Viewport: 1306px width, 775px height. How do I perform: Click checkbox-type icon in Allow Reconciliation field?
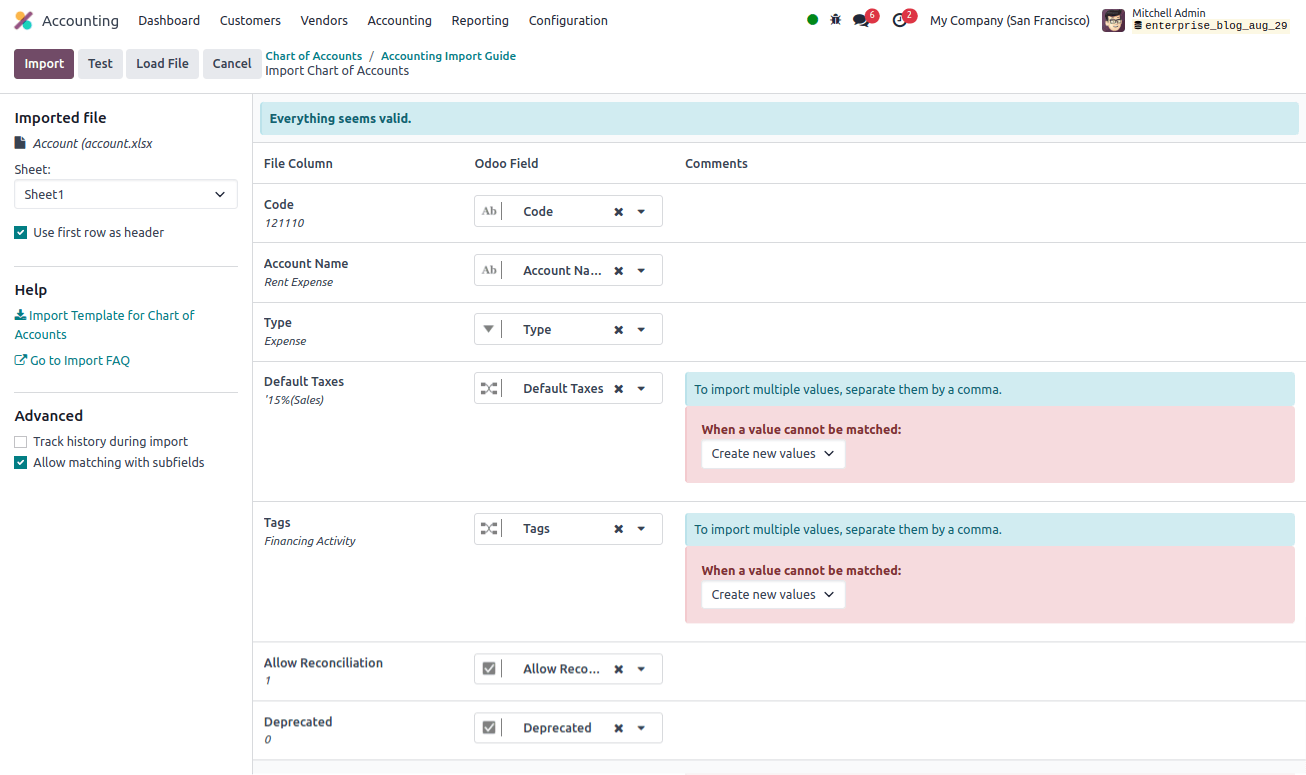click(489, 669)
